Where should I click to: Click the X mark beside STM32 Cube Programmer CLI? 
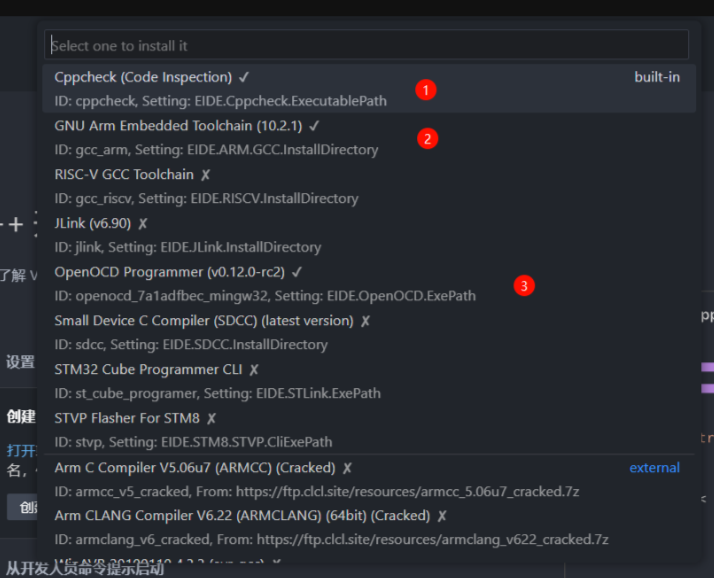[x=254, y=370]
